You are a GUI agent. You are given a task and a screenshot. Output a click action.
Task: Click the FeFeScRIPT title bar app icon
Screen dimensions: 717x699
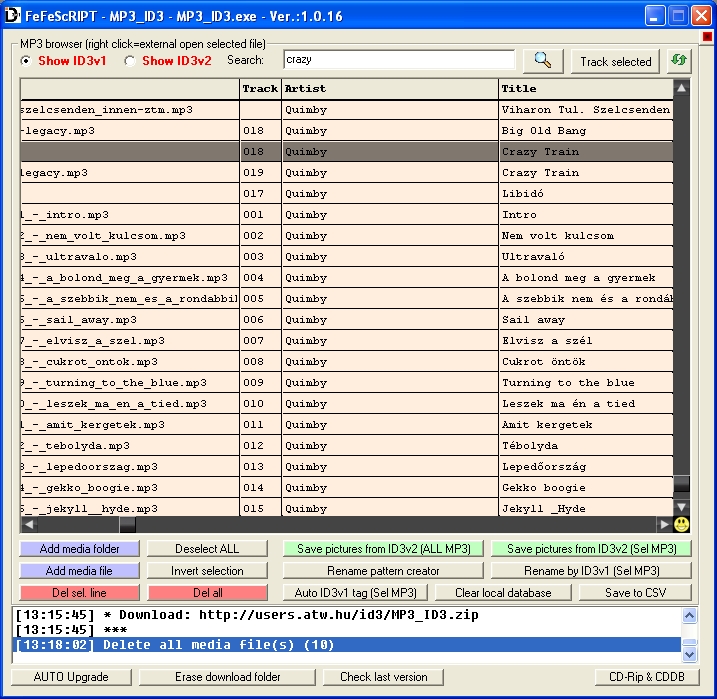pyautogui.click(x=12, y=16)
